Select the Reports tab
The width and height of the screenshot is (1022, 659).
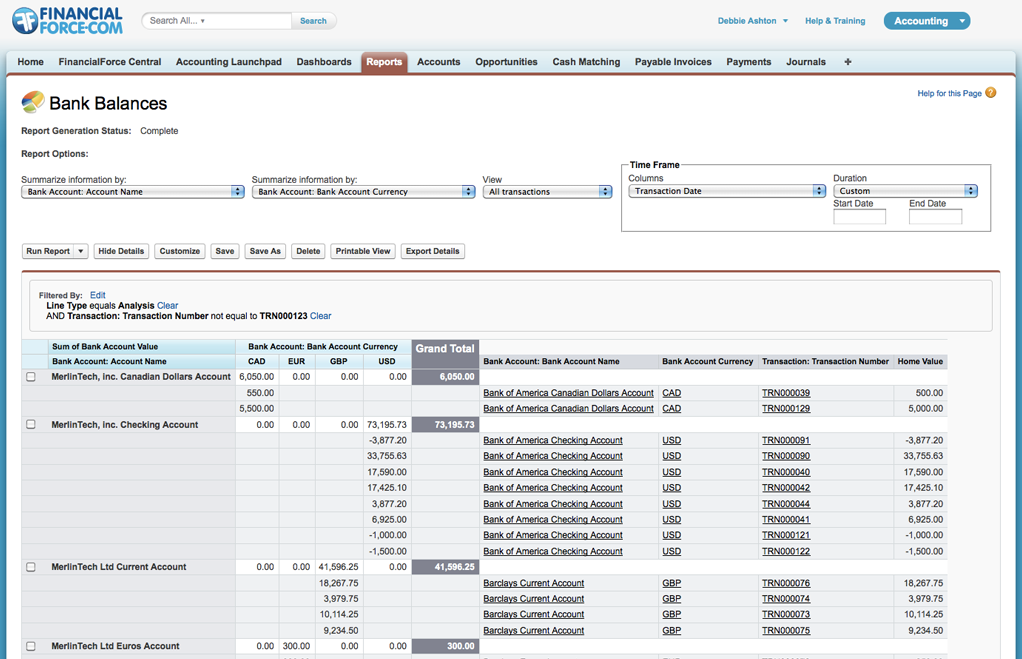[384, 62]
